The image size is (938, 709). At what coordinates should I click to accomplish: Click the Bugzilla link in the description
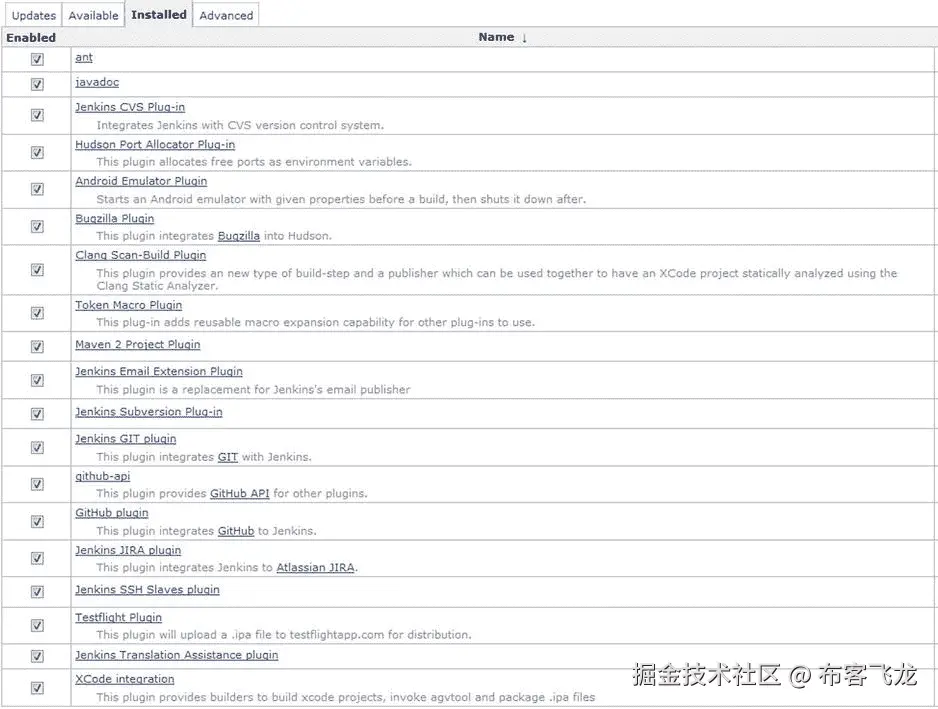coord(239,236)
